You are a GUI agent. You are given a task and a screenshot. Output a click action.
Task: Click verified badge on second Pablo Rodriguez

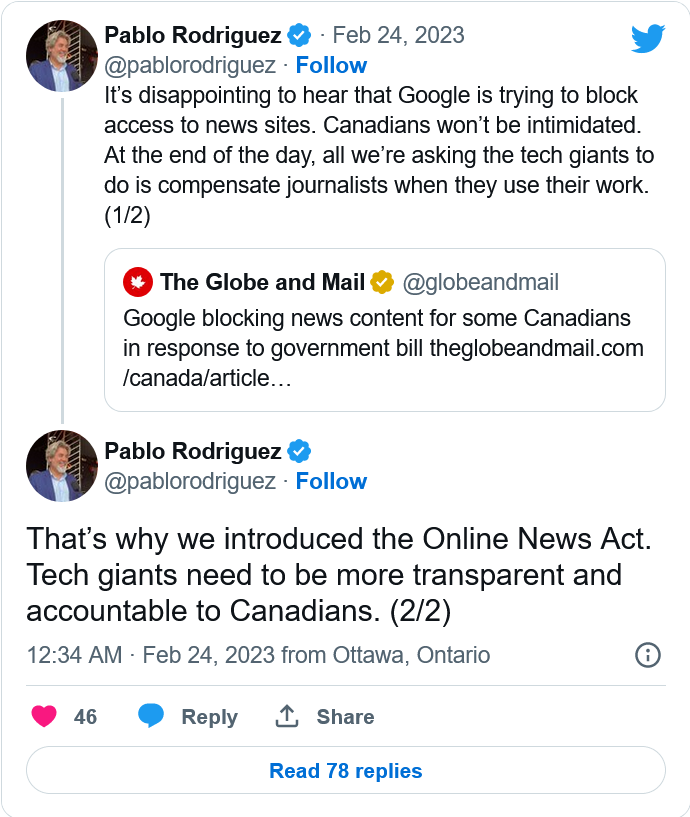[x=299, y=451]
